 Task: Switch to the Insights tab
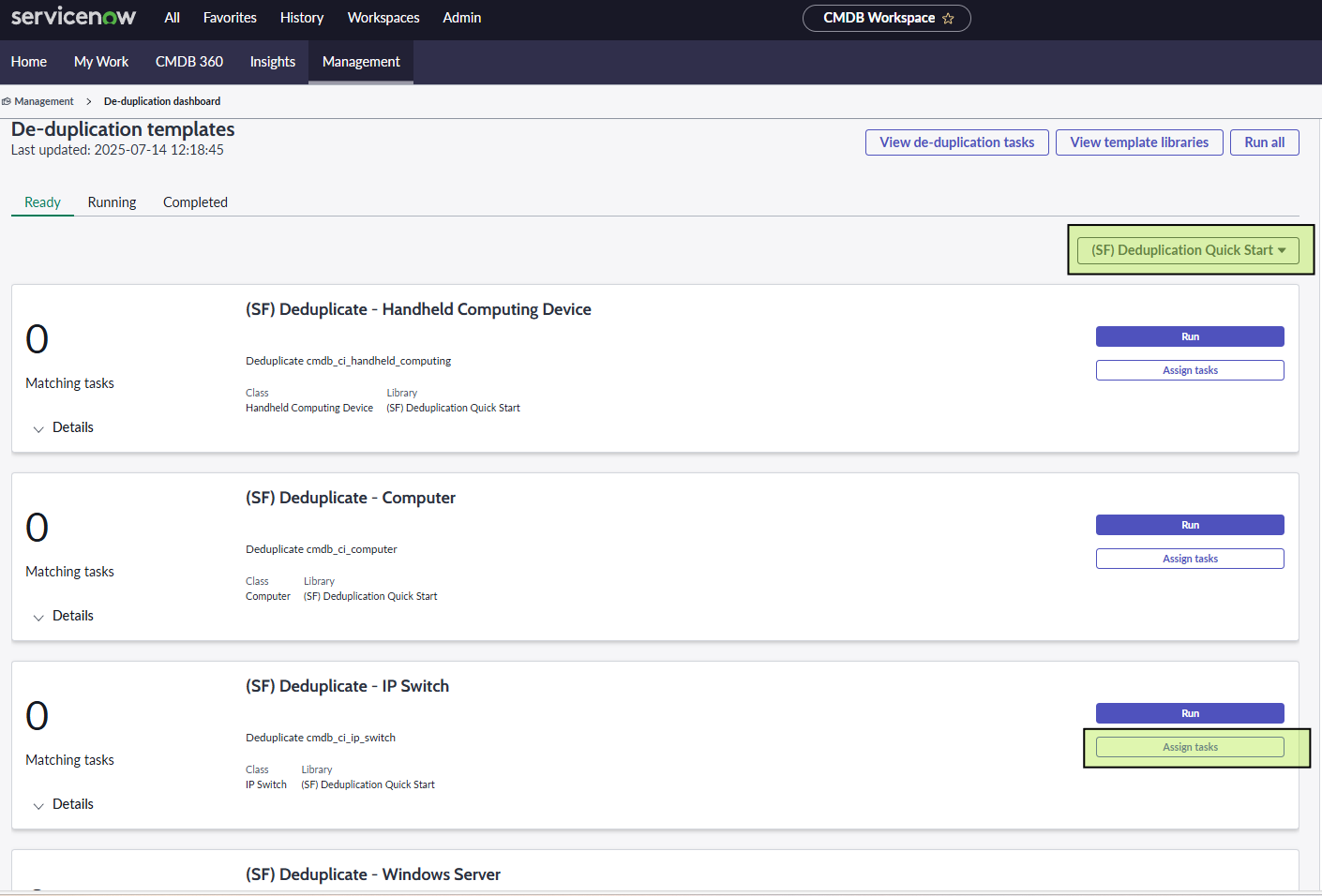click(273, 62)
